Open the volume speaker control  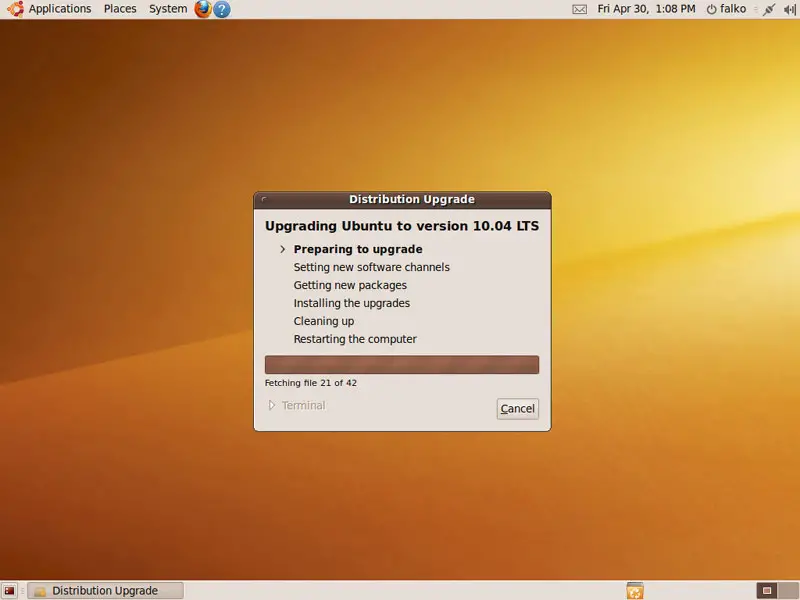pyautogui.click(x=788, y=9)
